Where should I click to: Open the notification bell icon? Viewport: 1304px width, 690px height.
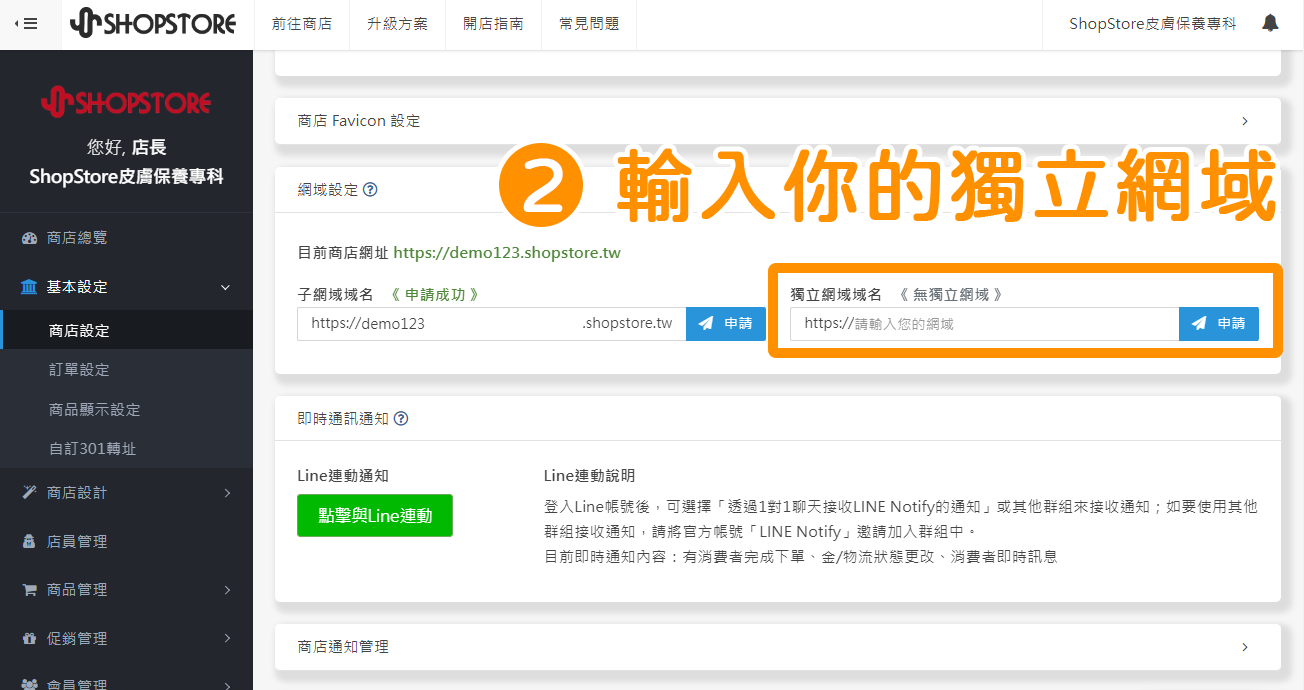(1270, 23)
